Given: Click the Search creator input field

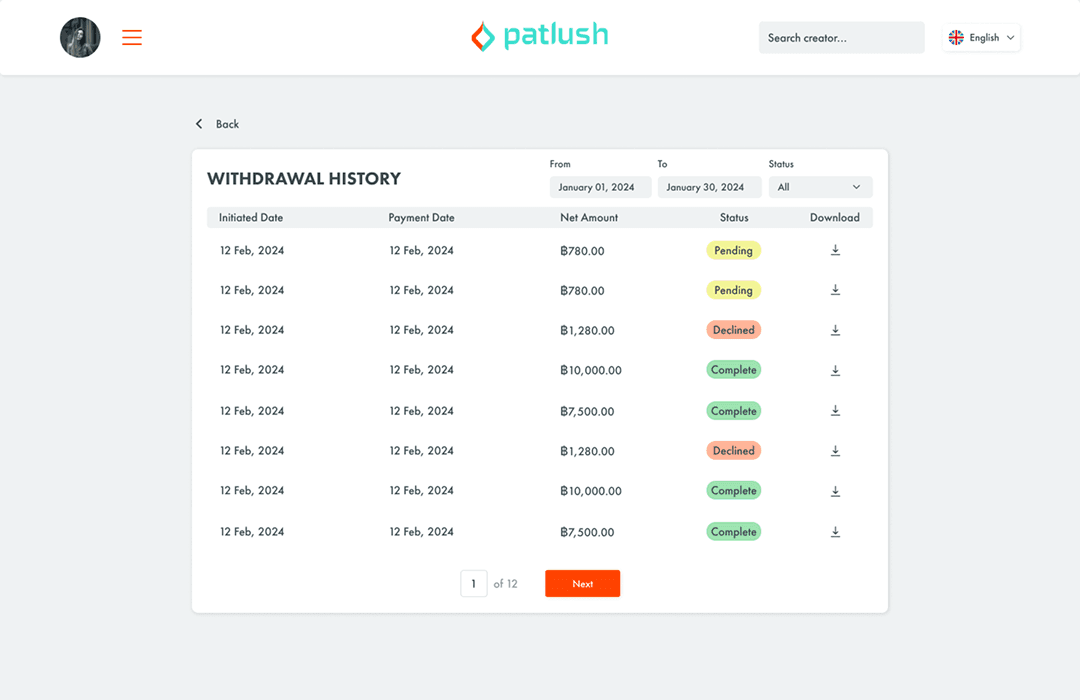Looking at the screenshot, I should pos(841,37).
